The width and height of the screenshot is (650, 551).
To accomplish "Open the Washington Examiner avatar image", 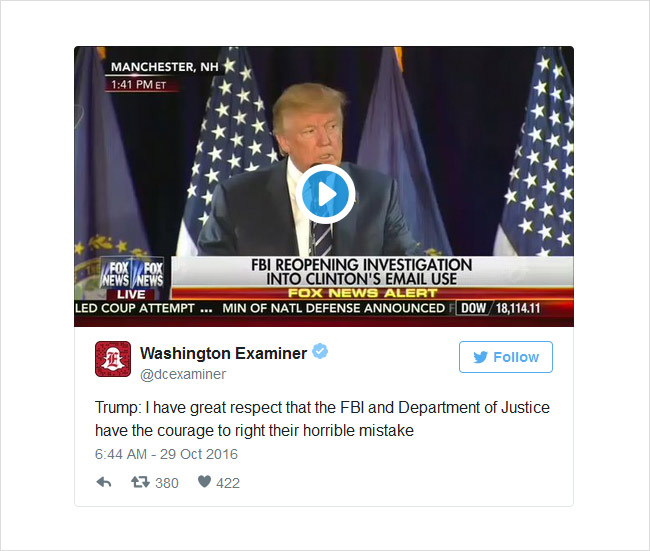I will (x=113, y=359).
